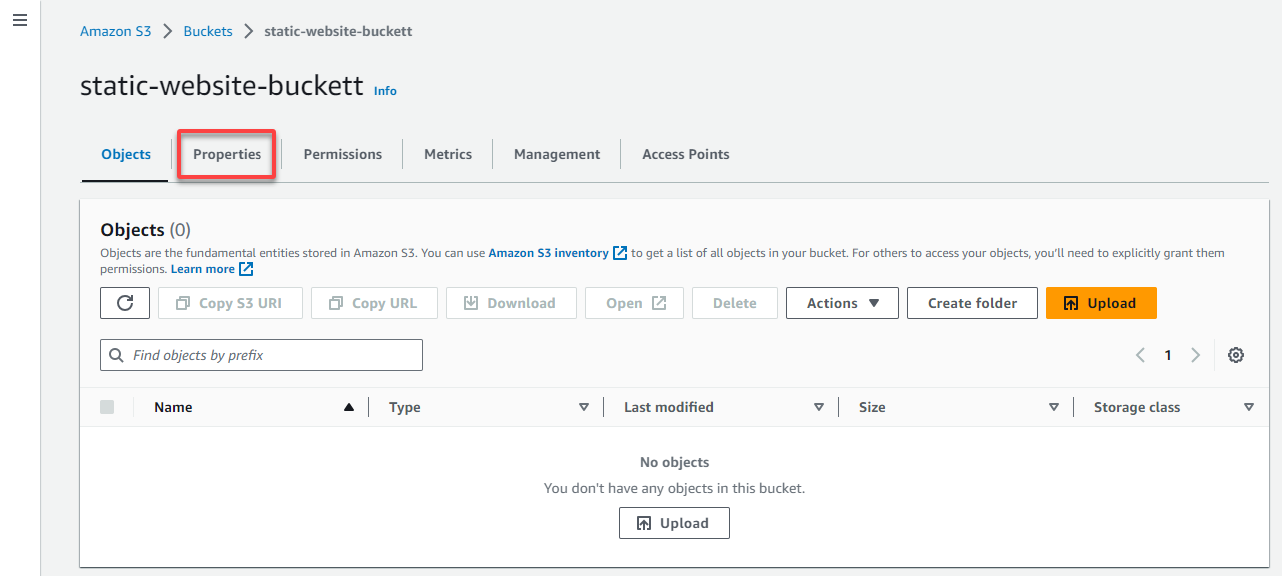Viewport: 1282px width, 576px height.
Task: Open the hamburger navigation menu
Action: point(20,20)
